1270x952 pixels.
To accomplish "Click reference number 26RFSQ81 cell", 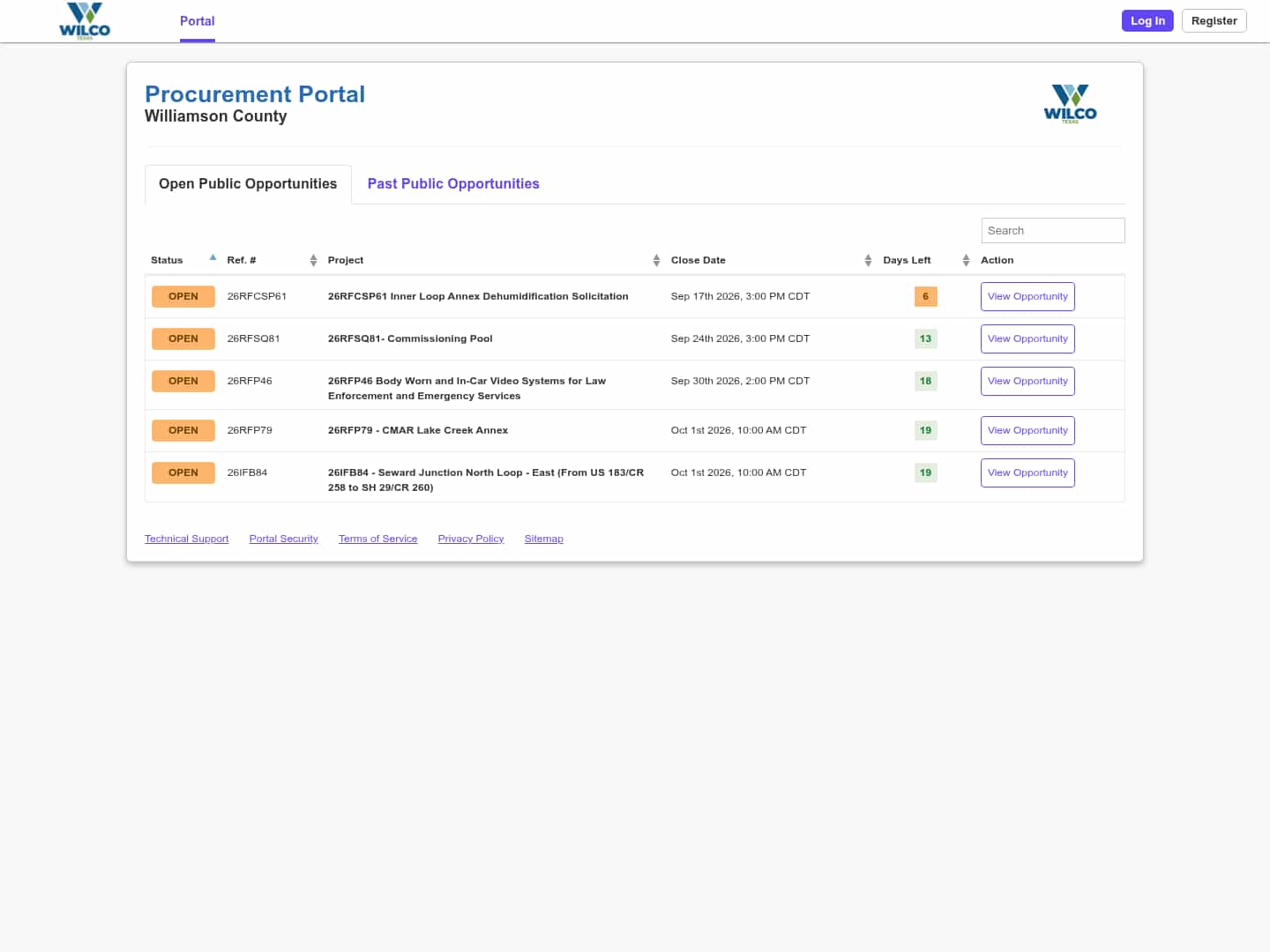I will tap(253, 339).
